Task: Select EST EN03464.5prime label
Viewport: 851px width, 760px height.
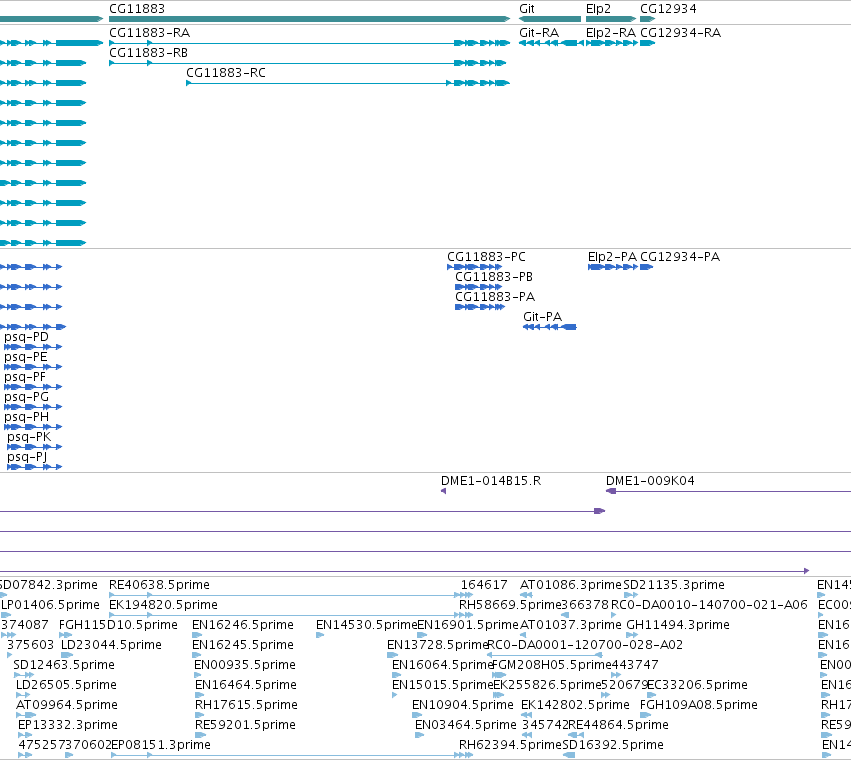Action: pos(466,725)
